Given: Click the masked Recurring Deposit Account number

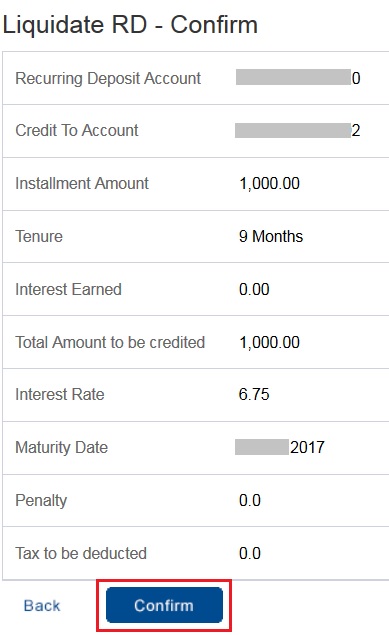Looking at the screenshot, I should (x=298, y=77).
